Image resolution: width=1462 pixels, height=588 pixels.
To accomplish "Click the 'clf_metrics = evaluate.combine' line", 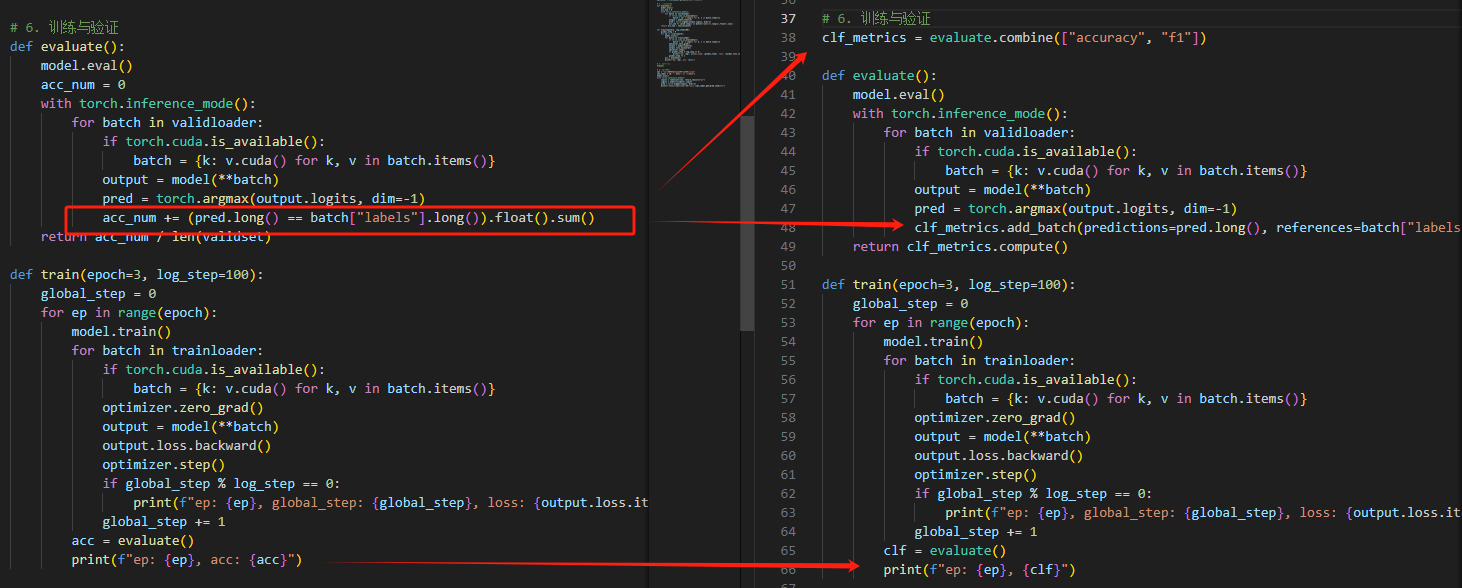I will click(1015, 38).
